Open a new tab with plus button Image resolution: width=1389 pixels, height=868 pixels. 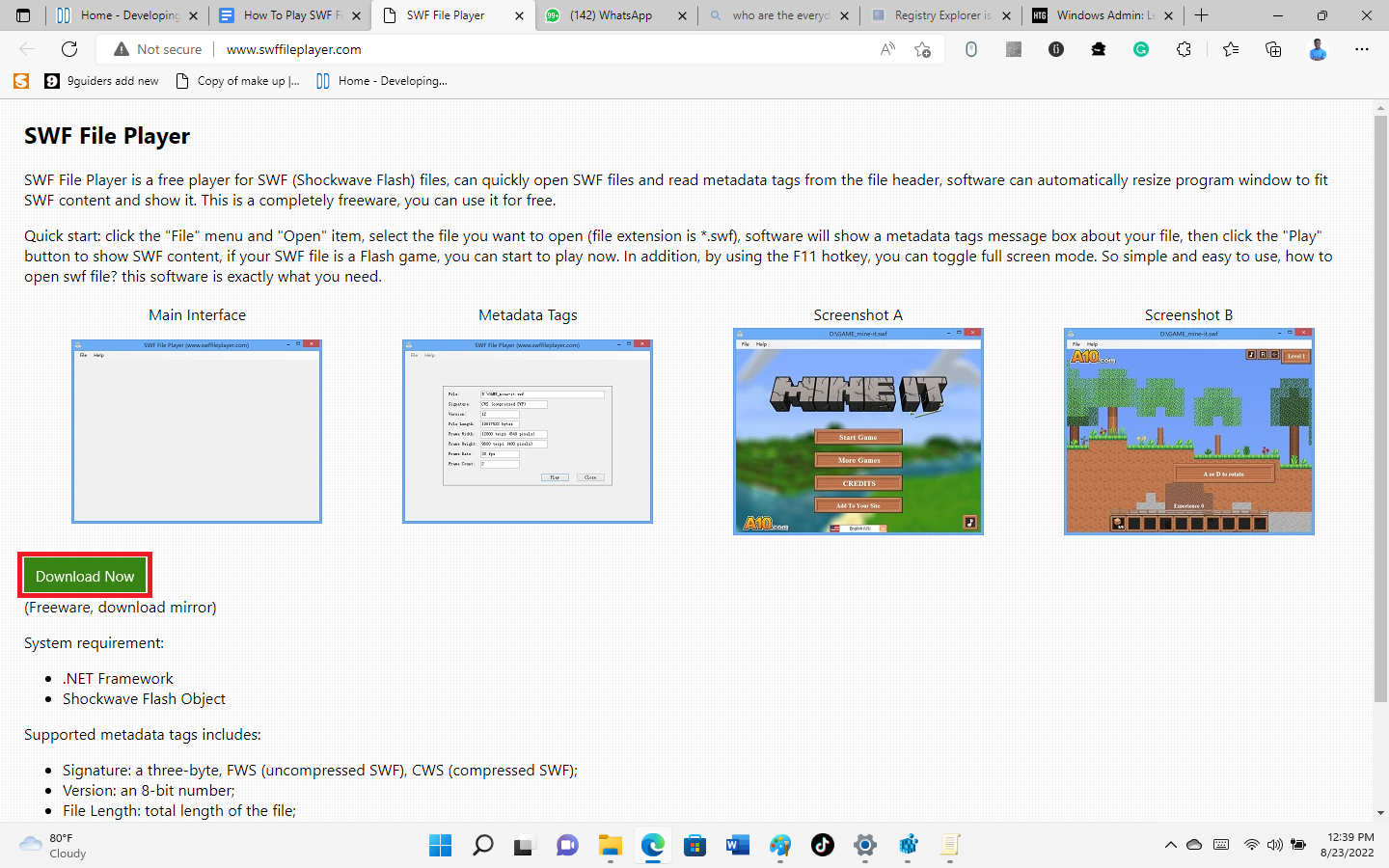click(1201, 15)
